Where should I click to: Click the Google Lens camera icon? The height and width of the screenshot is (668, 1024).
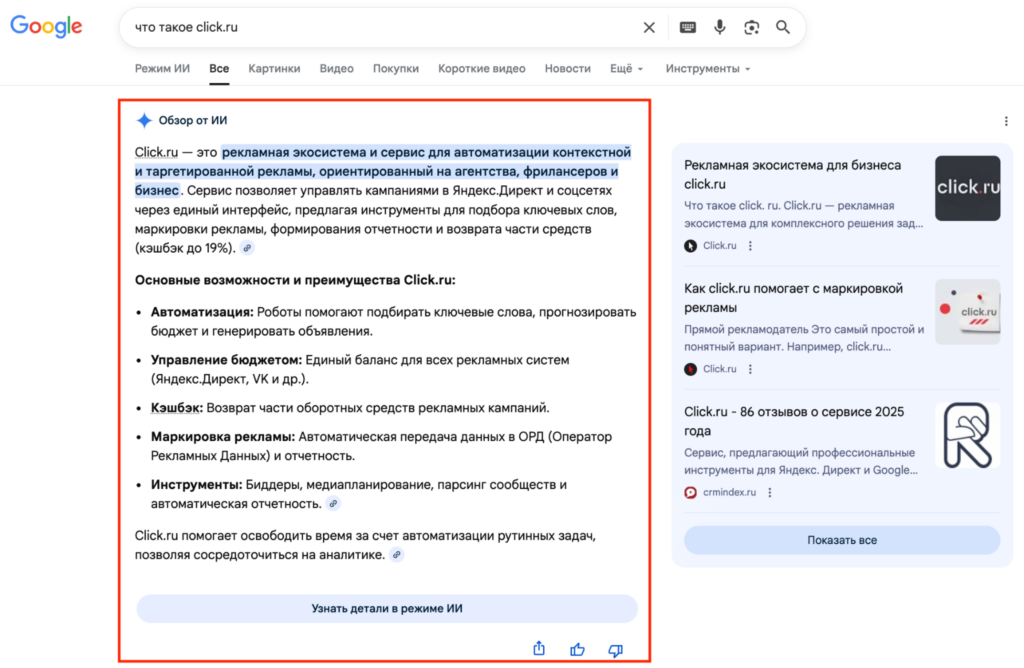(751, 28)
